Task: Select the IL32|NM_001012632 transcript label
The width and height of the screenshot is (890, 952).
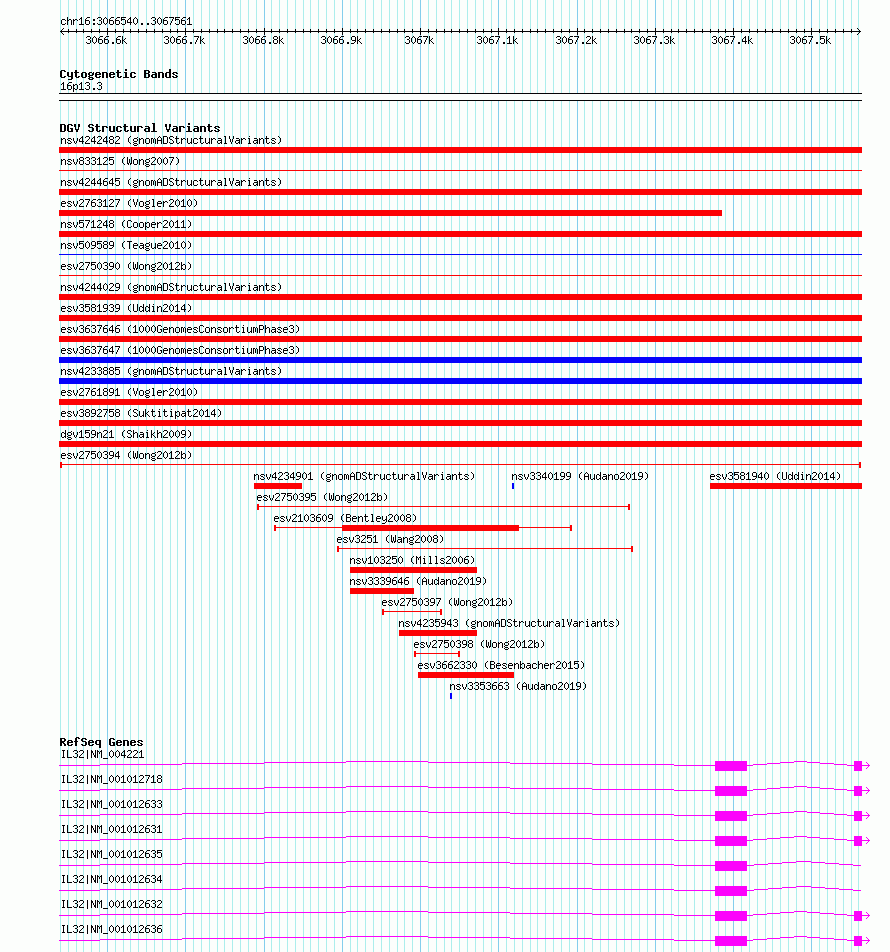Action: coord(112,904)
